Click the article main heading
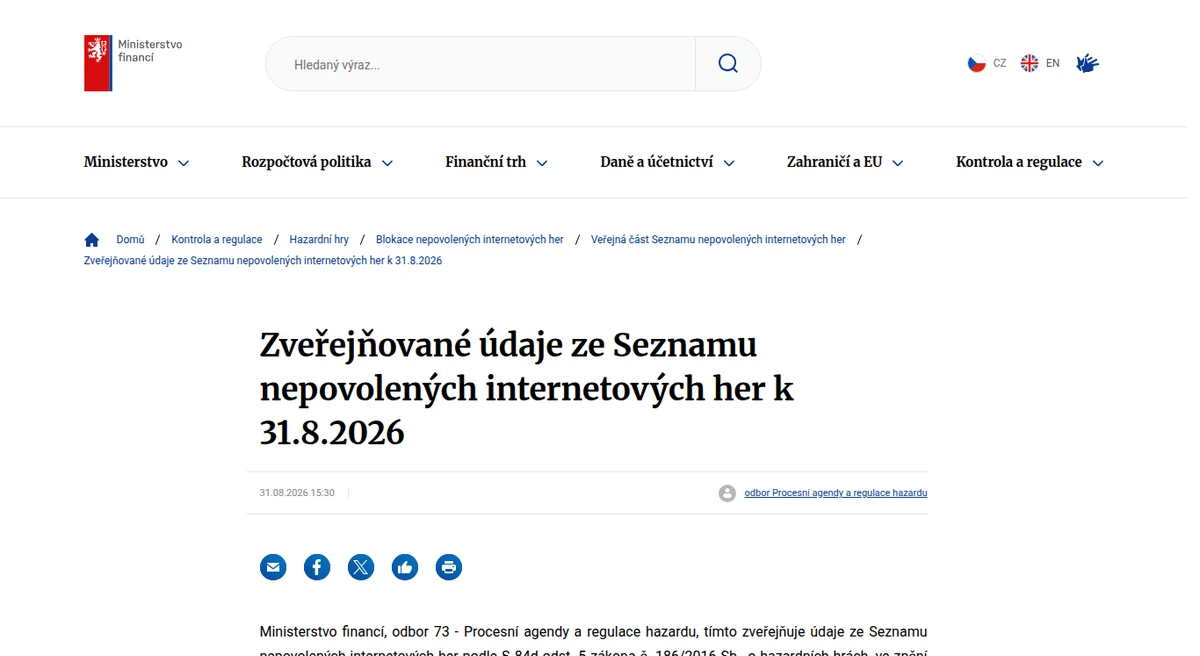This screenshot has height=656, width=1200. [527, 389]
